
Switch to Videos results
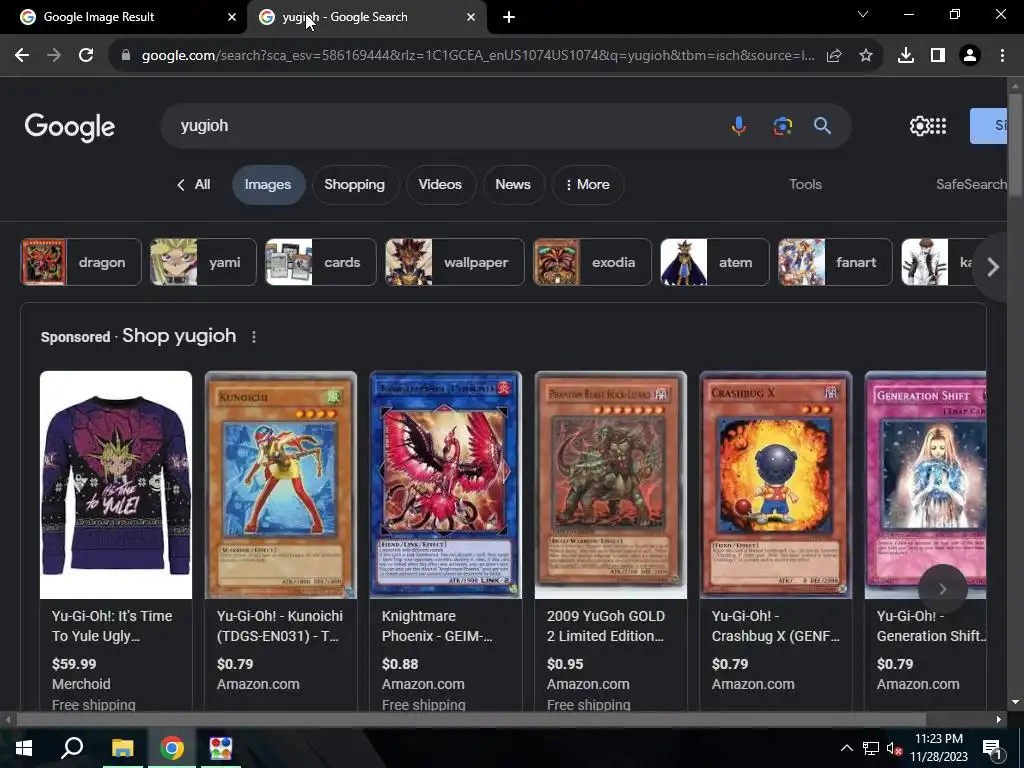pyautogui.click(x=440, y=185)
